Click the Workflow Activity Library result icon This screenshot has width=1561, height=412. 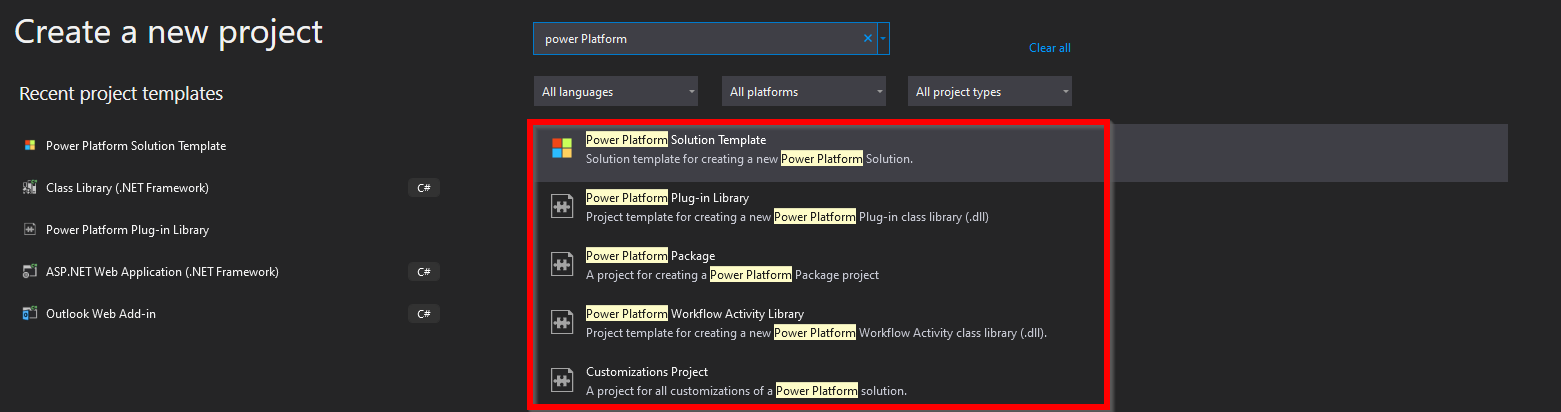click(562, 322)
